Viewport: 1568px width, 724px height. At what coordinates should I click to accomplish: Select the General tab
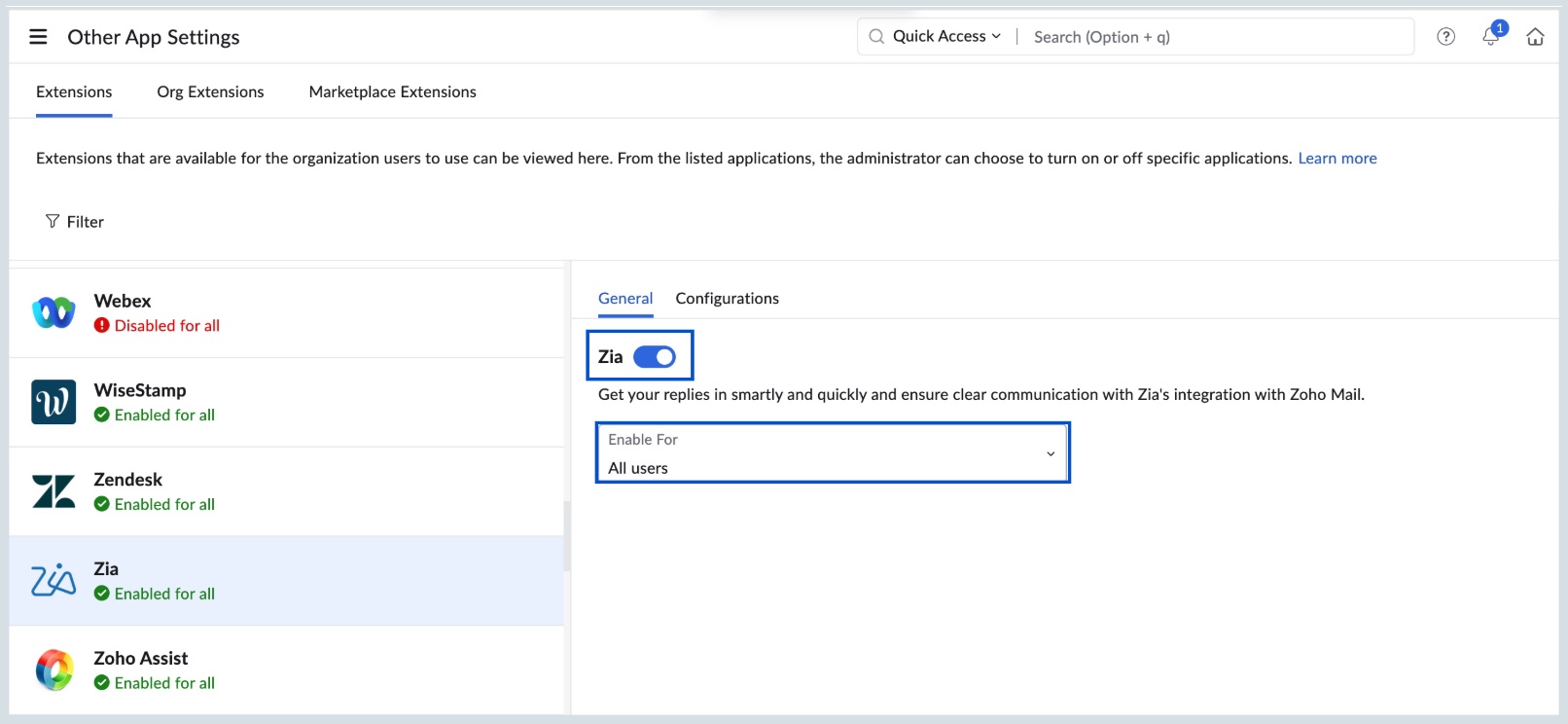tap(624, 299)
